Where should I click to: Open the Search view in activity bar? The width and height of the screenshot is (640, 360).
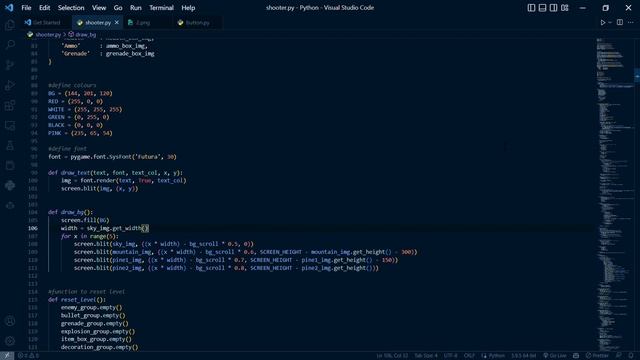10,44
